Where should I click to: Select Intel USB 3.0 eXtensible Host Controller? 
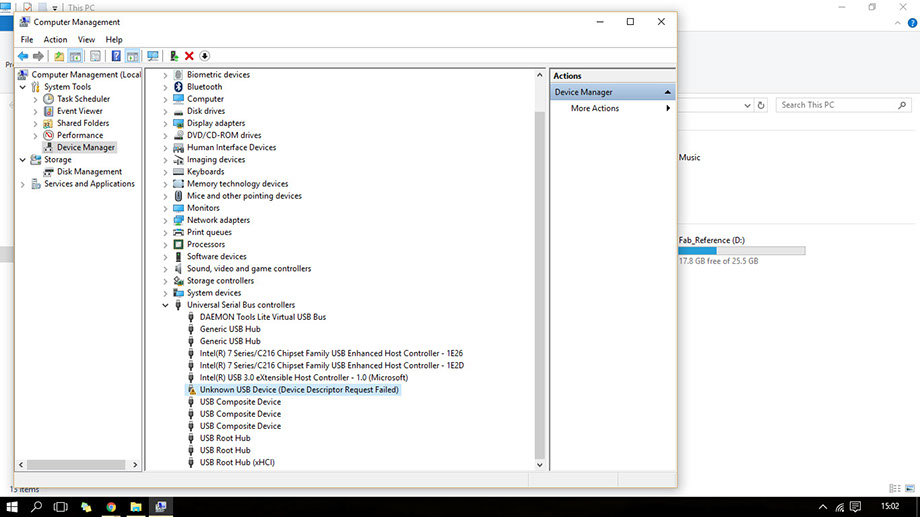pyautogui.click(x=303, y=377)
